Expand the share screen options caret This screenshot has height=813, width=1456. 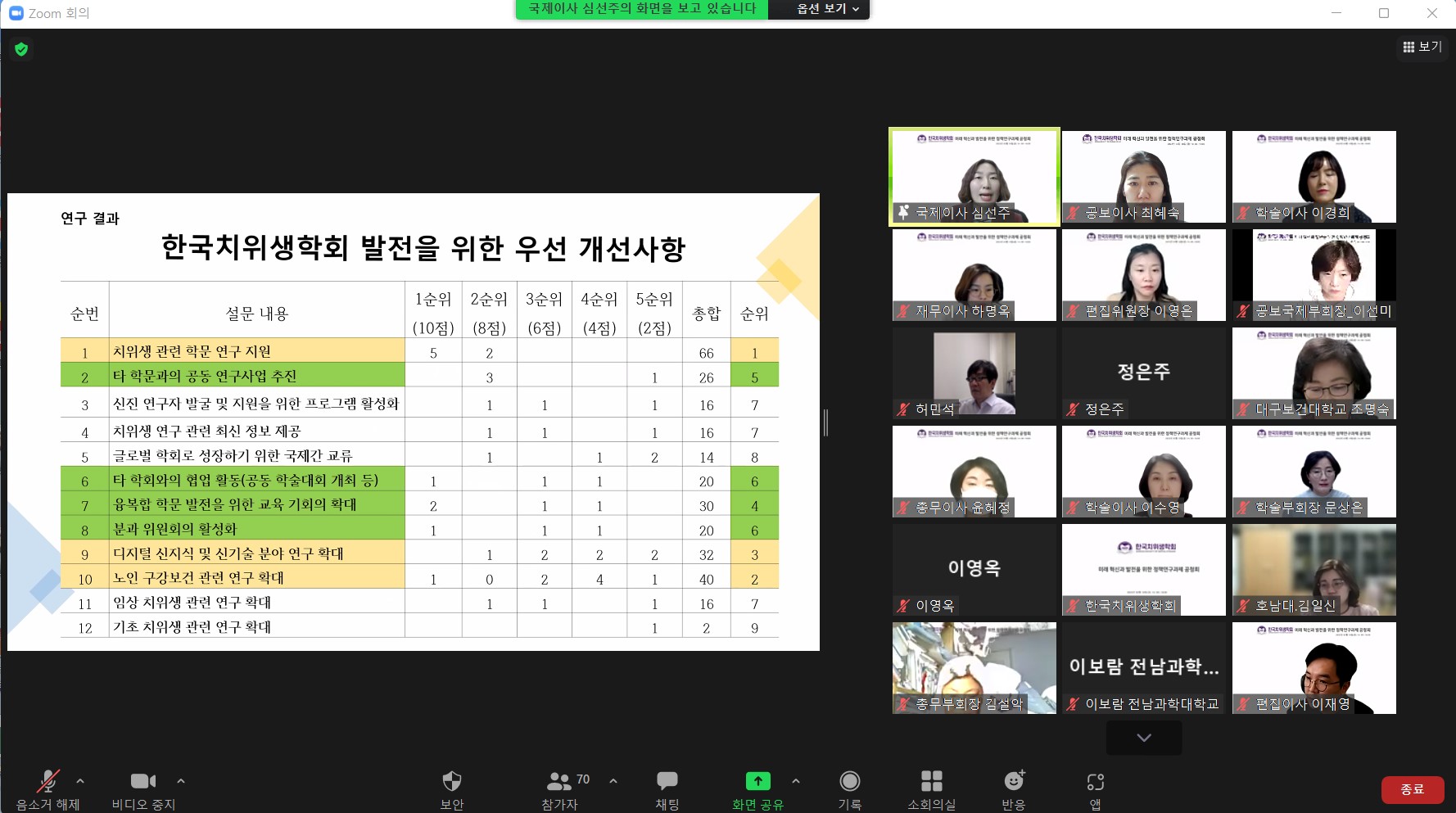click(796, 781)
